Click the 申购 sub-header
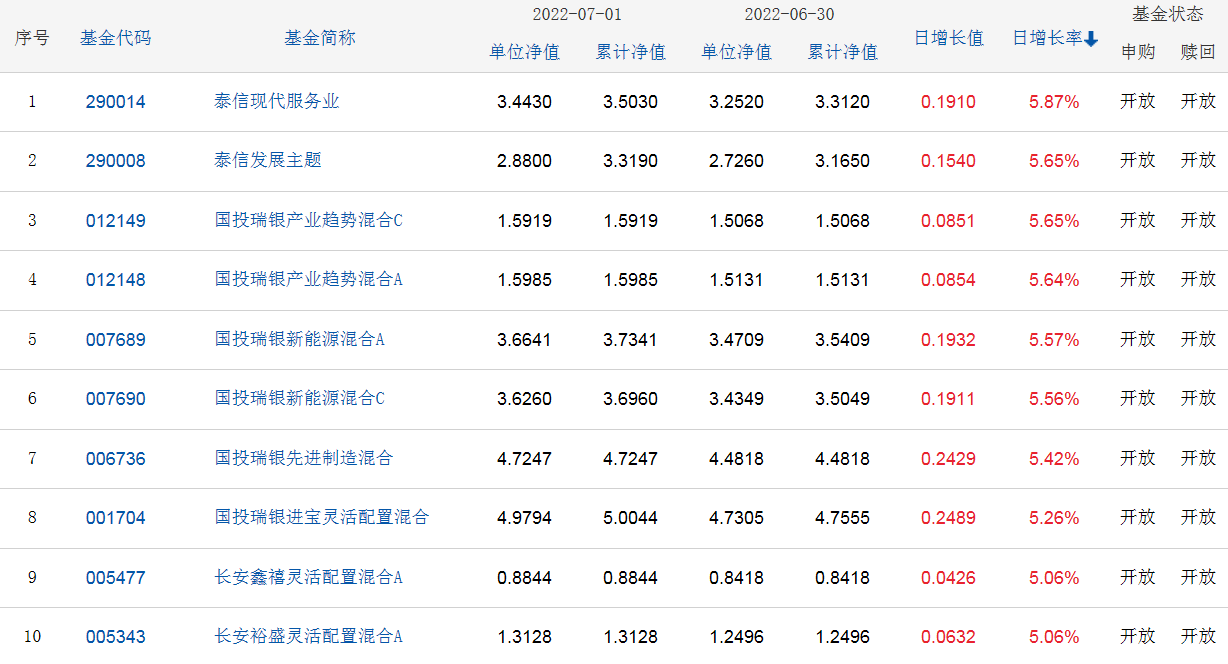Viewport: 1228px width, 664px height. point(1138,52)
